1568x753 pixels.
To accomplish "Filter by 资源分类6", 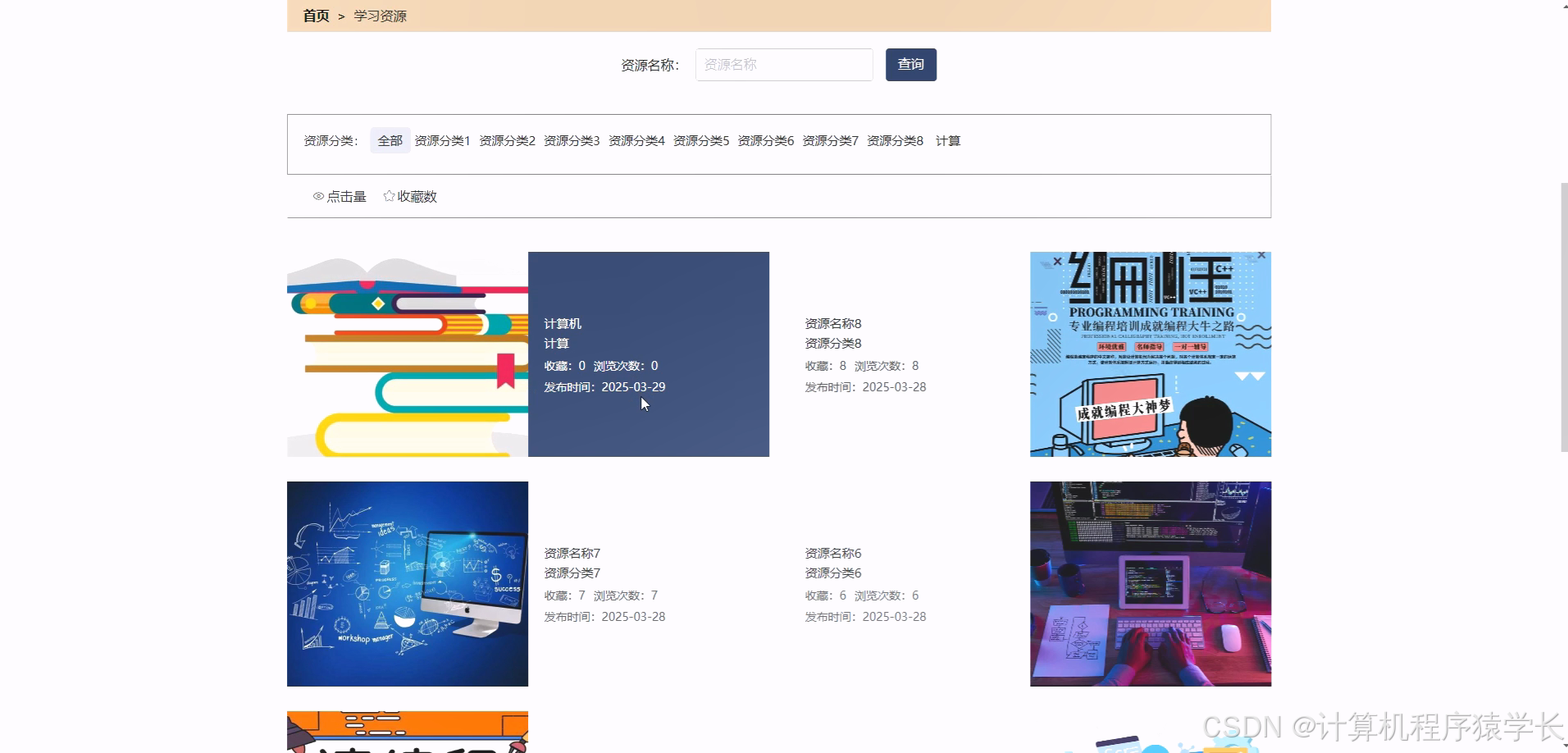I will coord(766,140).
